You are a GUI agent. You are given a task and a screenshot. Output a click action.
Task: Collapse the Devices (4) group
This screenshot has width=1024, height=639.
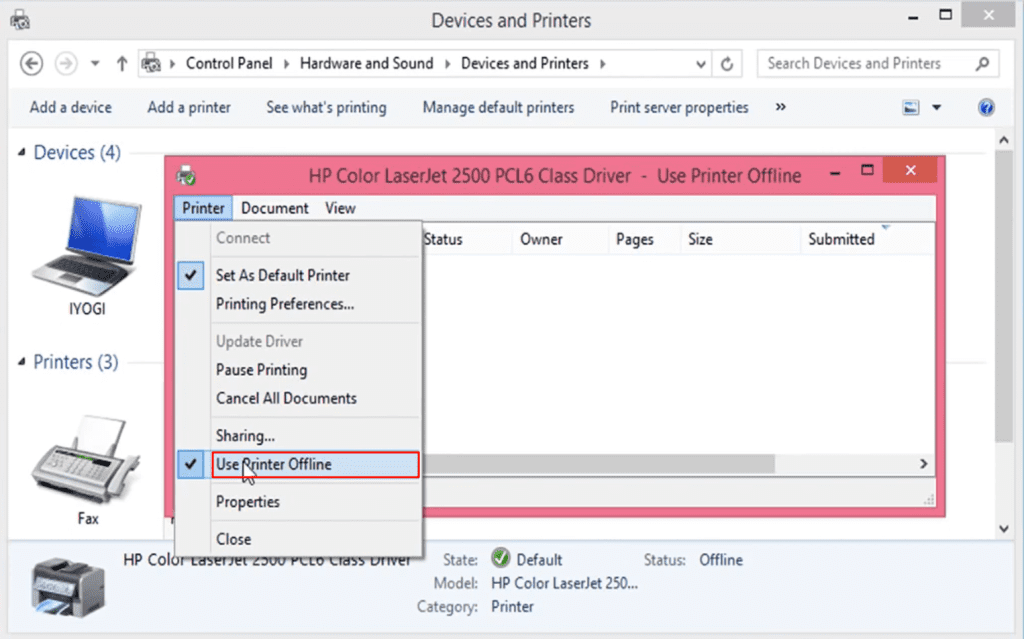(x=22, y=152)
